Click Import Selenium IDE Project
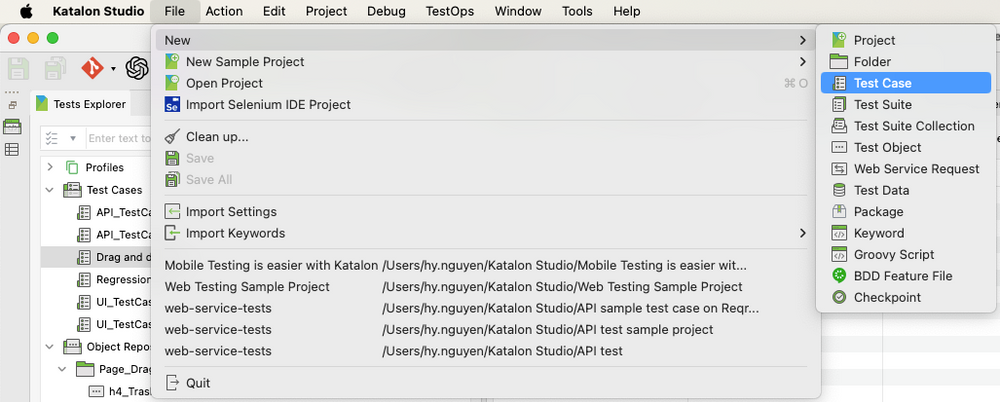Viewport: 1000px width, 402px height. 485,105
